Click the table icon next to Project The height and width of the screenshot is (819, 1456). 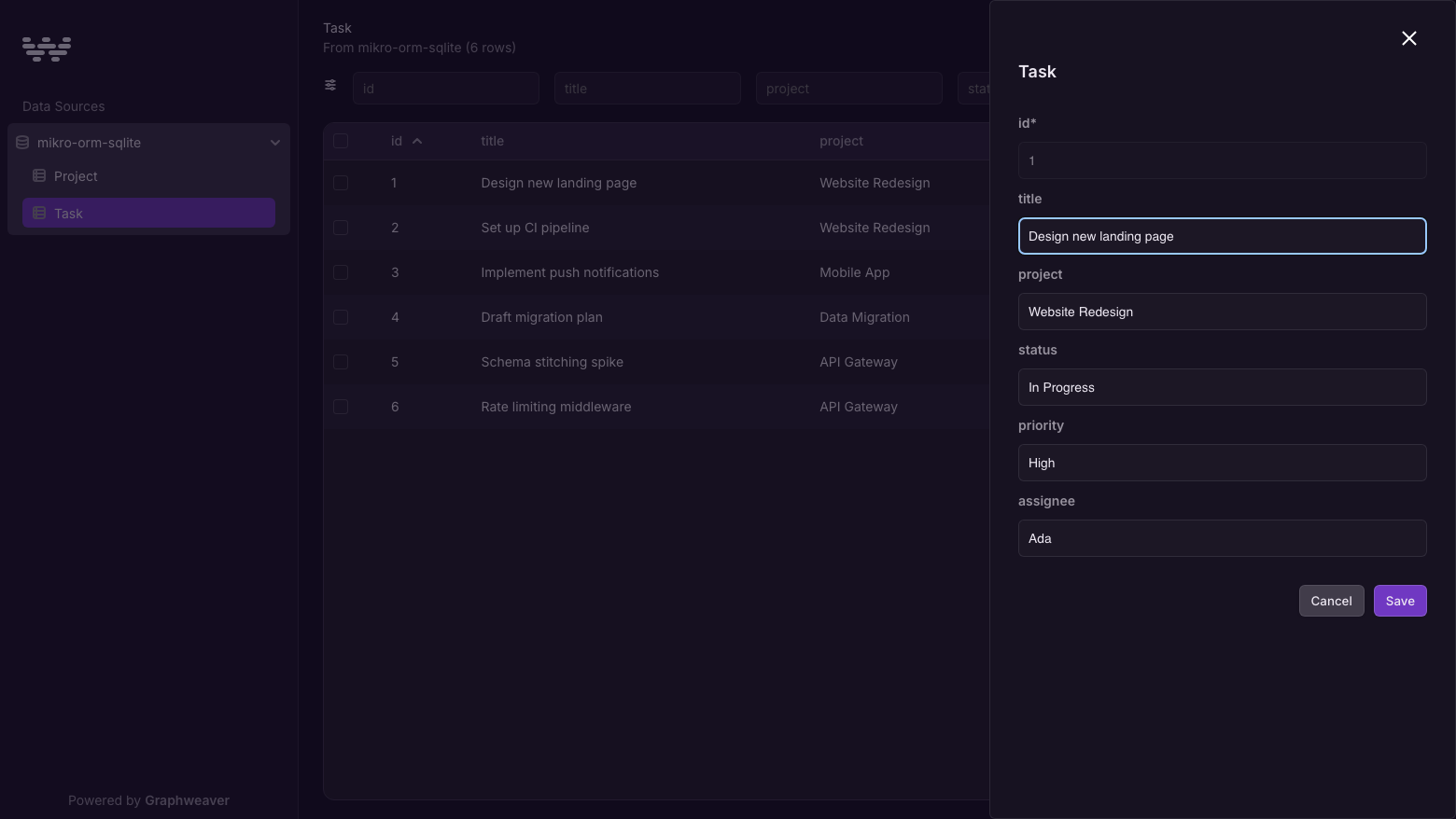pos(39,175)
